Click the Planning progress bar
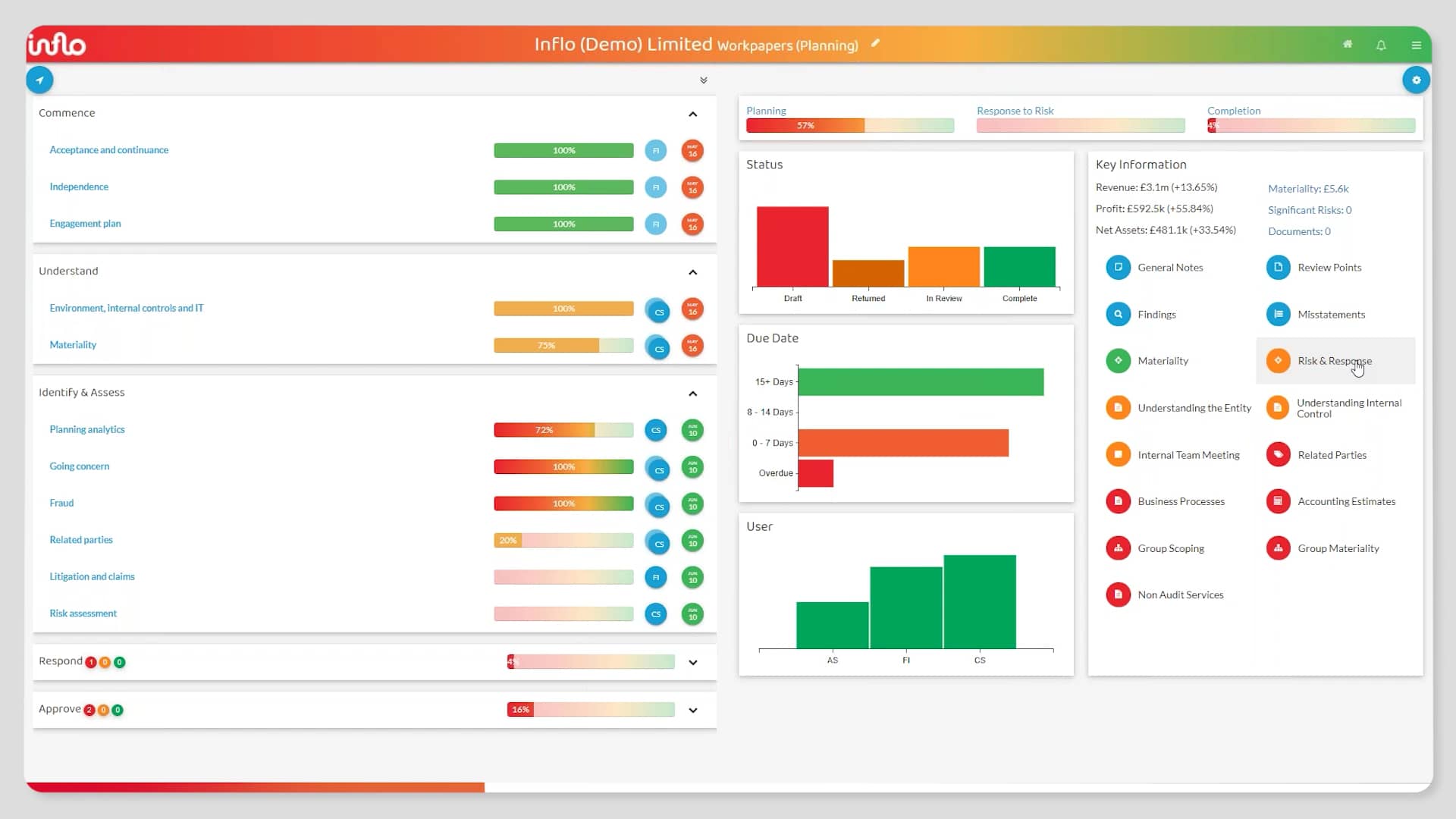Viewport: 1456px width, 819px height. click(x=849, y=126)
